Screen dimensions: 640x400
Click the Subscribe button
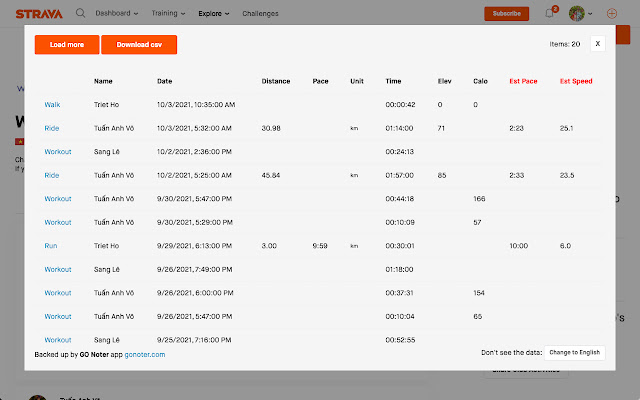coord(507,13)
